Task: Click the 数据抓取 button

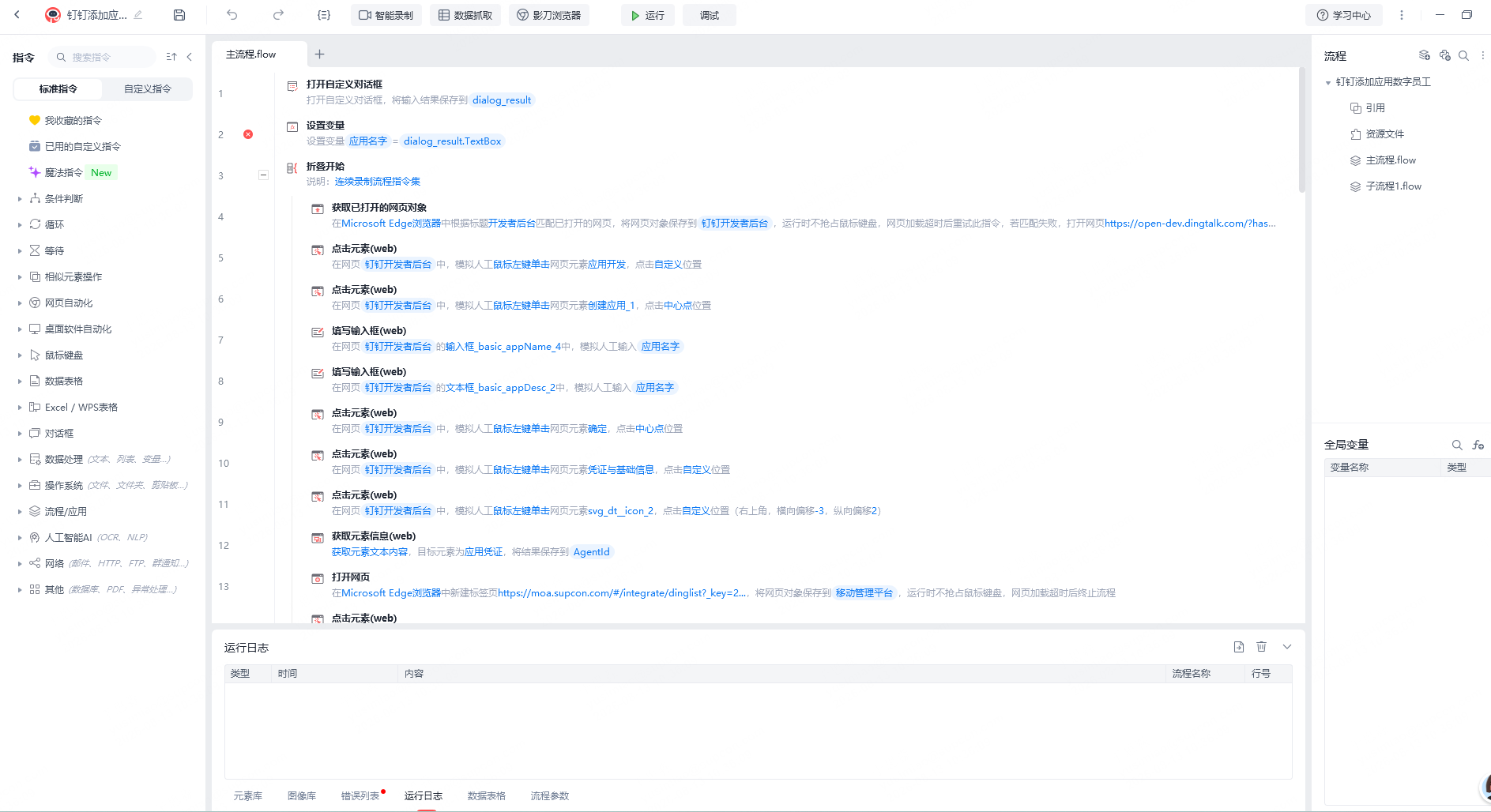Action: (x=465, y=15)
